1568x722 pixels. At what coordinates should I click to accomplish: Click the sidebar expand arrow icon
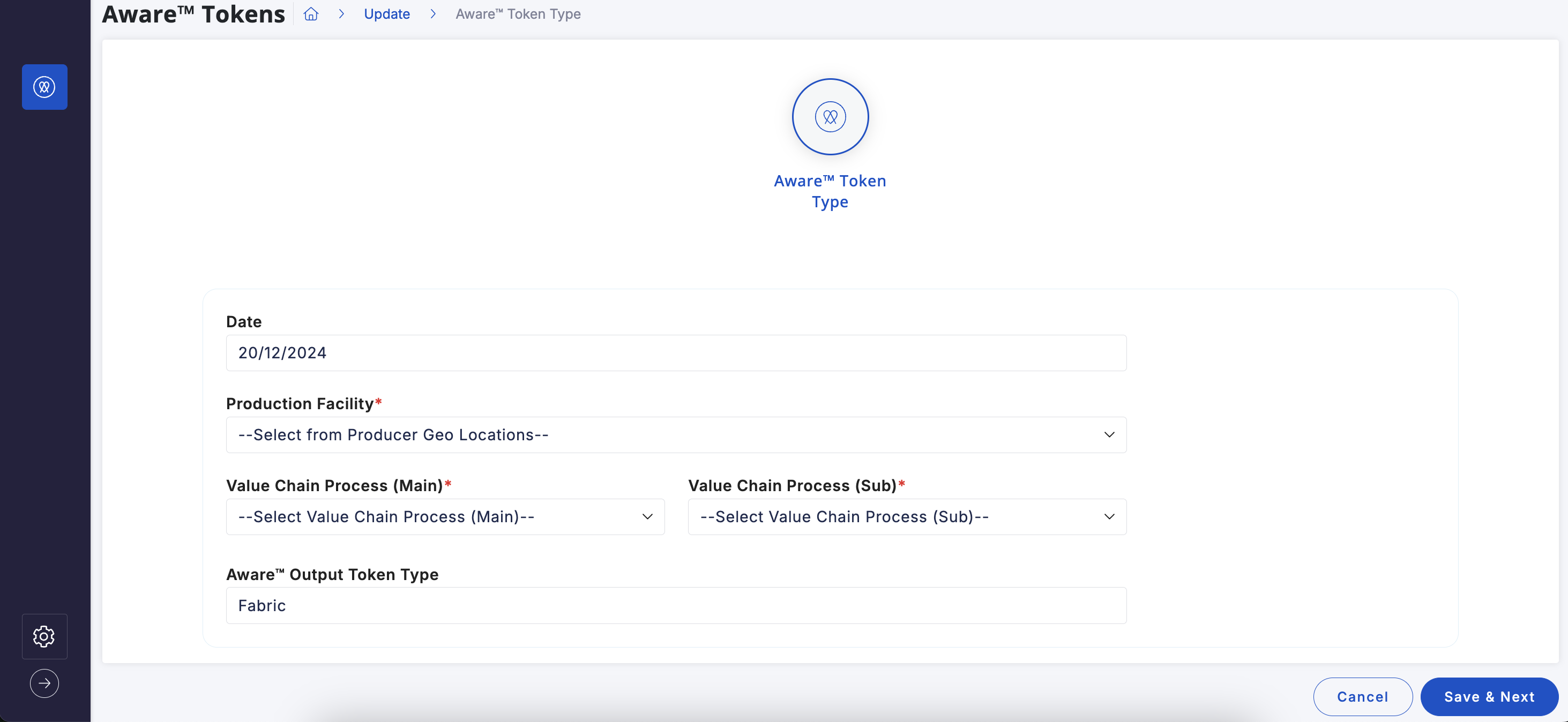[x=44, y=683]
